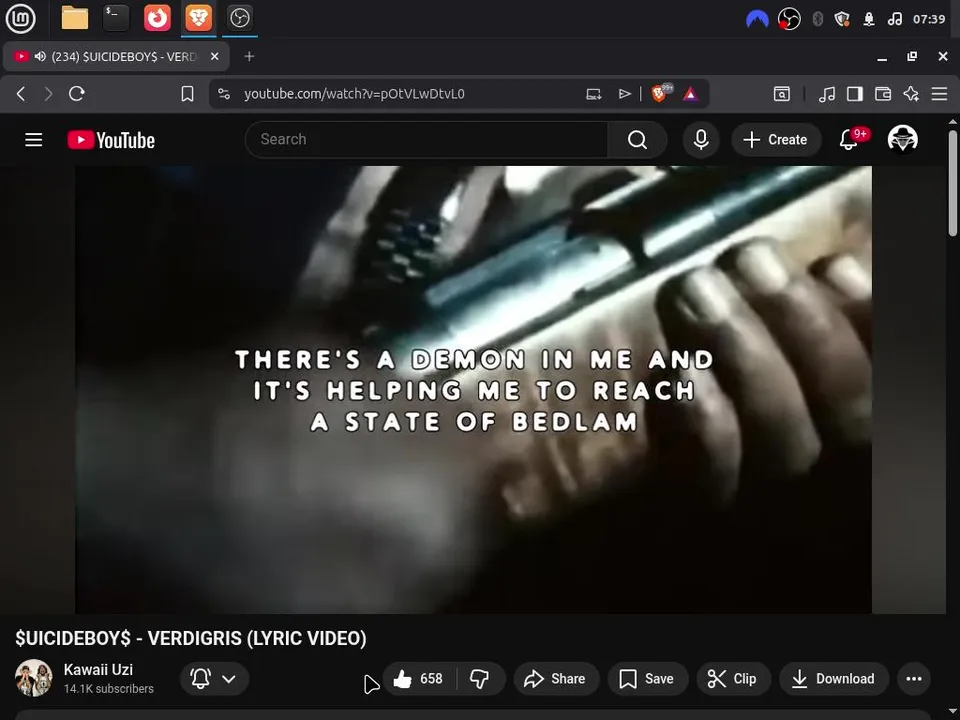Open tab search button in toolbar
Image resolution: width=960 pixels, height=720 pixels.
(782, 94)
